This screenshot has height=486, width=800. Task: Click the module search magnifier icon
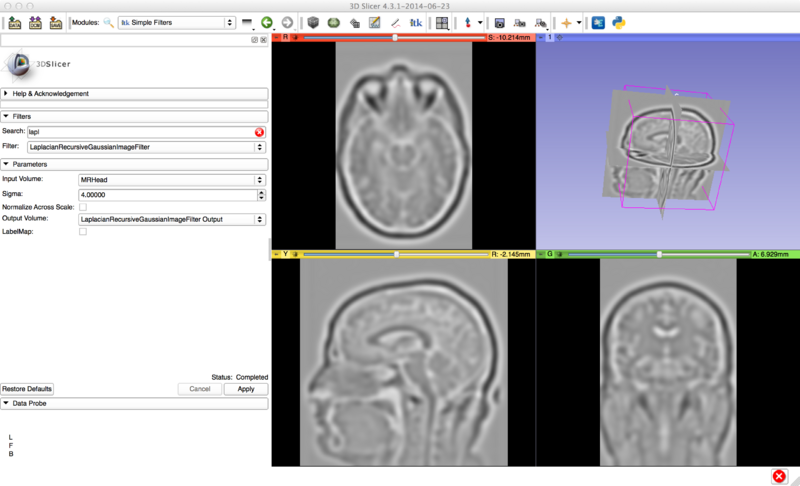pos(108,22)
